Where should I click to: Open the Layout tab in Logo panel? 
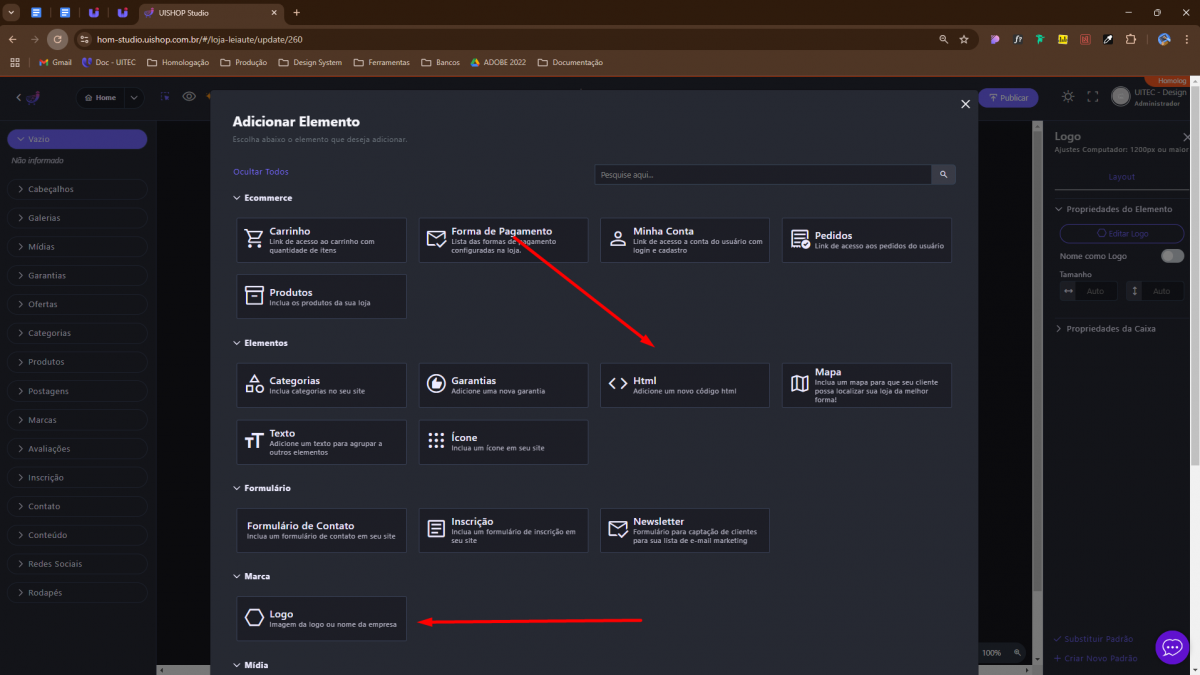click(x=1121, y=176)
